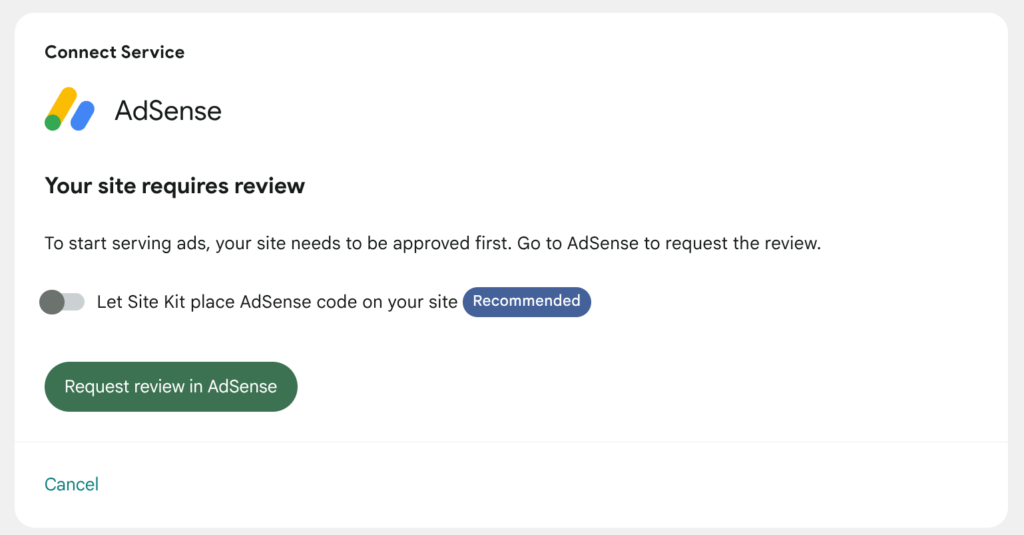1024x535 pixels.
Task: Click the "Let Site Kit place AdSense code" label
Action: click(x=277, y=301)
